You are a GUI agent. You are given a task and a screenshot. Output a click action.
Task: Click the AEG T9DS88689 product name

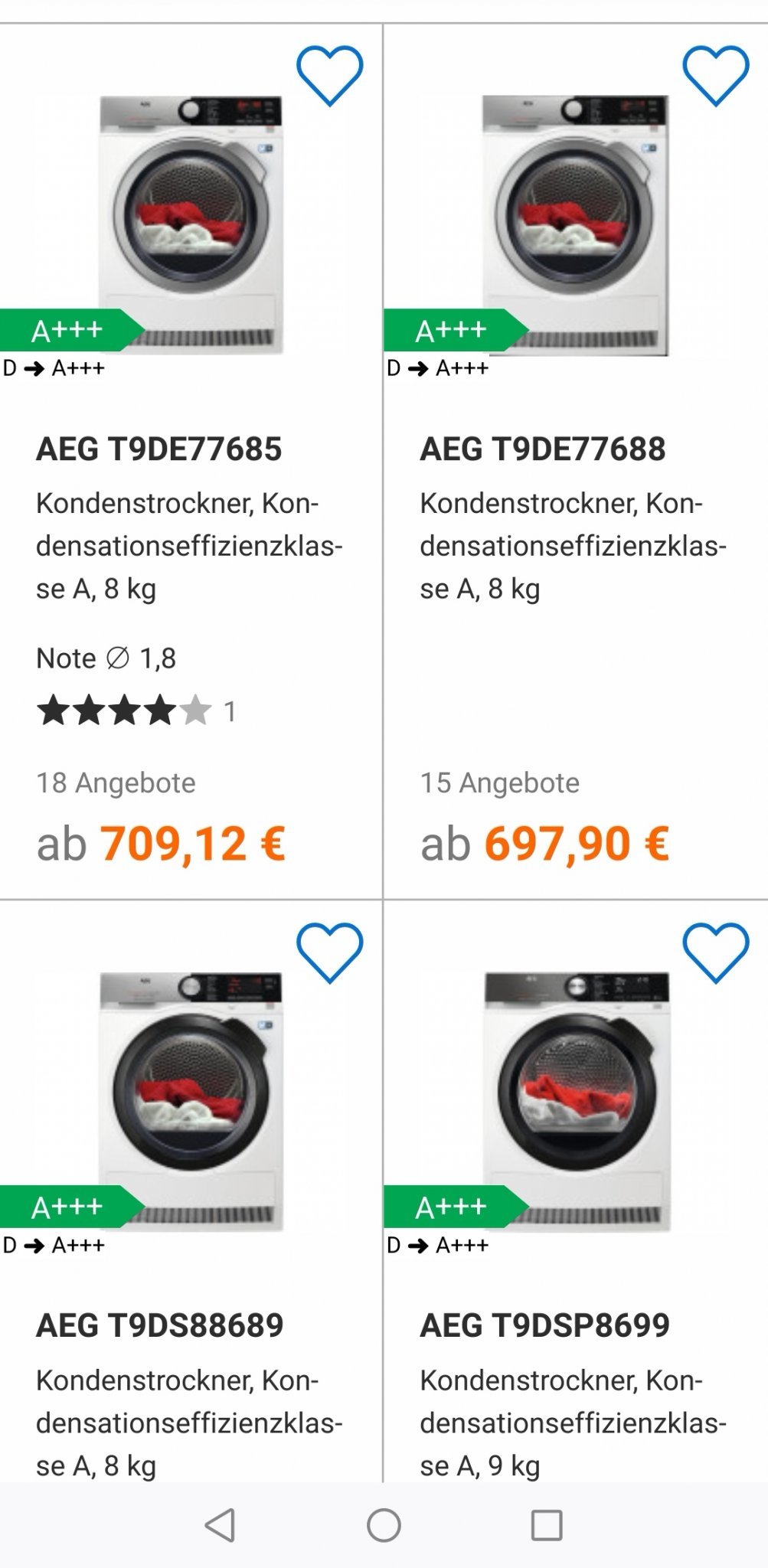click(x=160, y=1325)
